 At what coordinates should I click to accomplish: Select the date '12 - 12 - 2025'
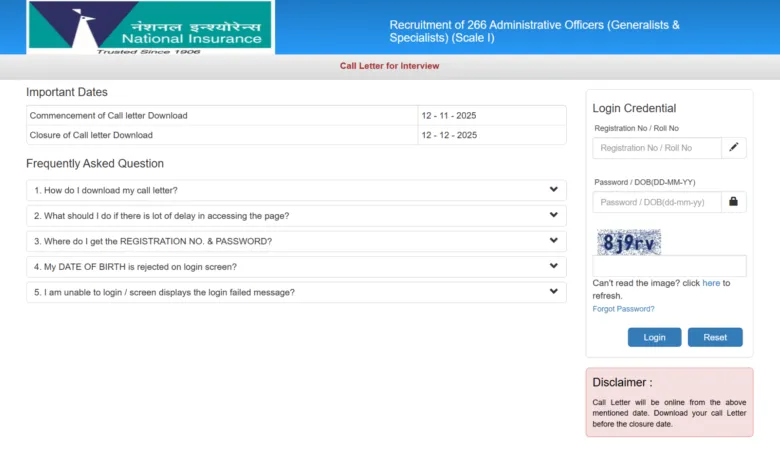point(449,135)
